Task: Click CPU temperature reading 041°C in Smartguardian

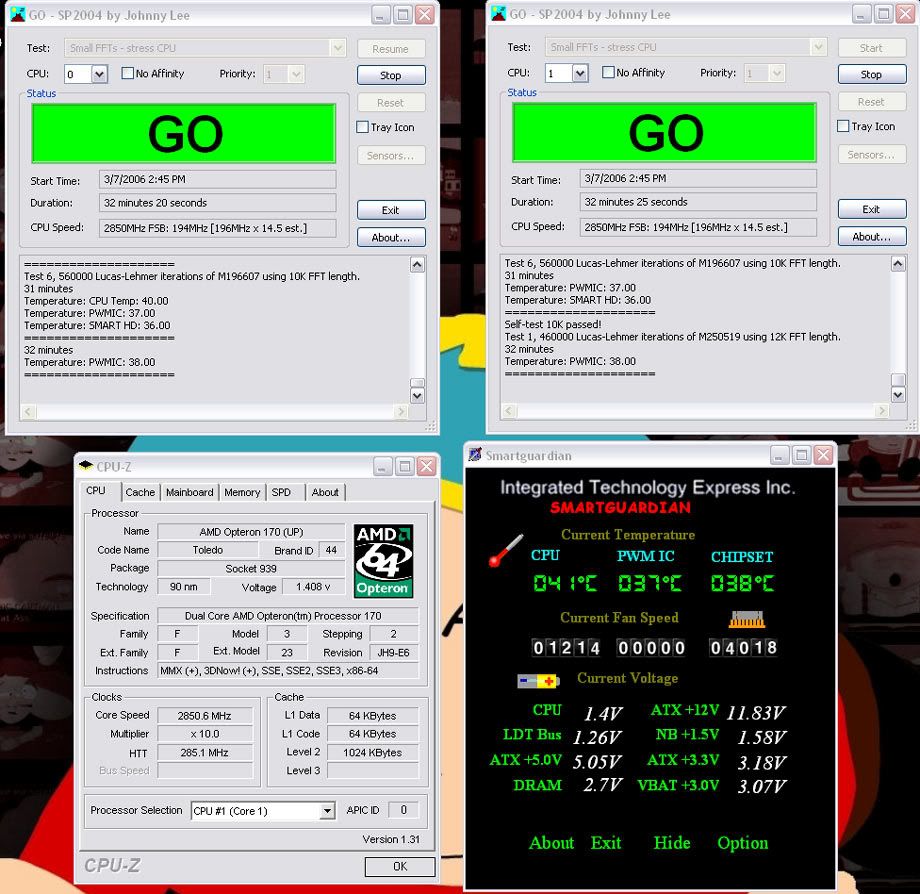Action: point(564,583)
